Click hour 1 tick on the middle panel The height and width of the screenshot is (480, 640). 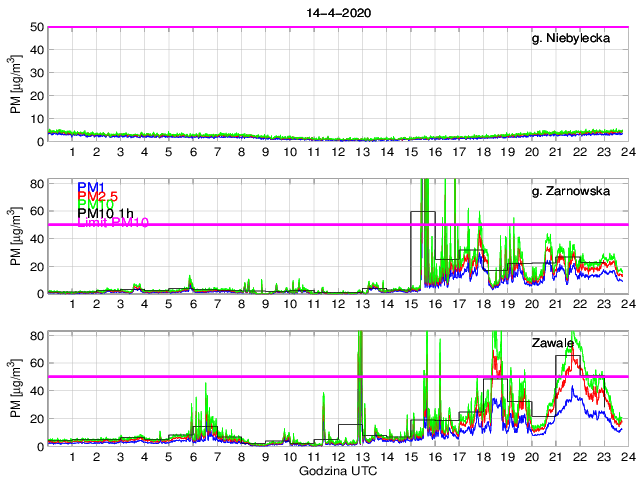(72, 303)
